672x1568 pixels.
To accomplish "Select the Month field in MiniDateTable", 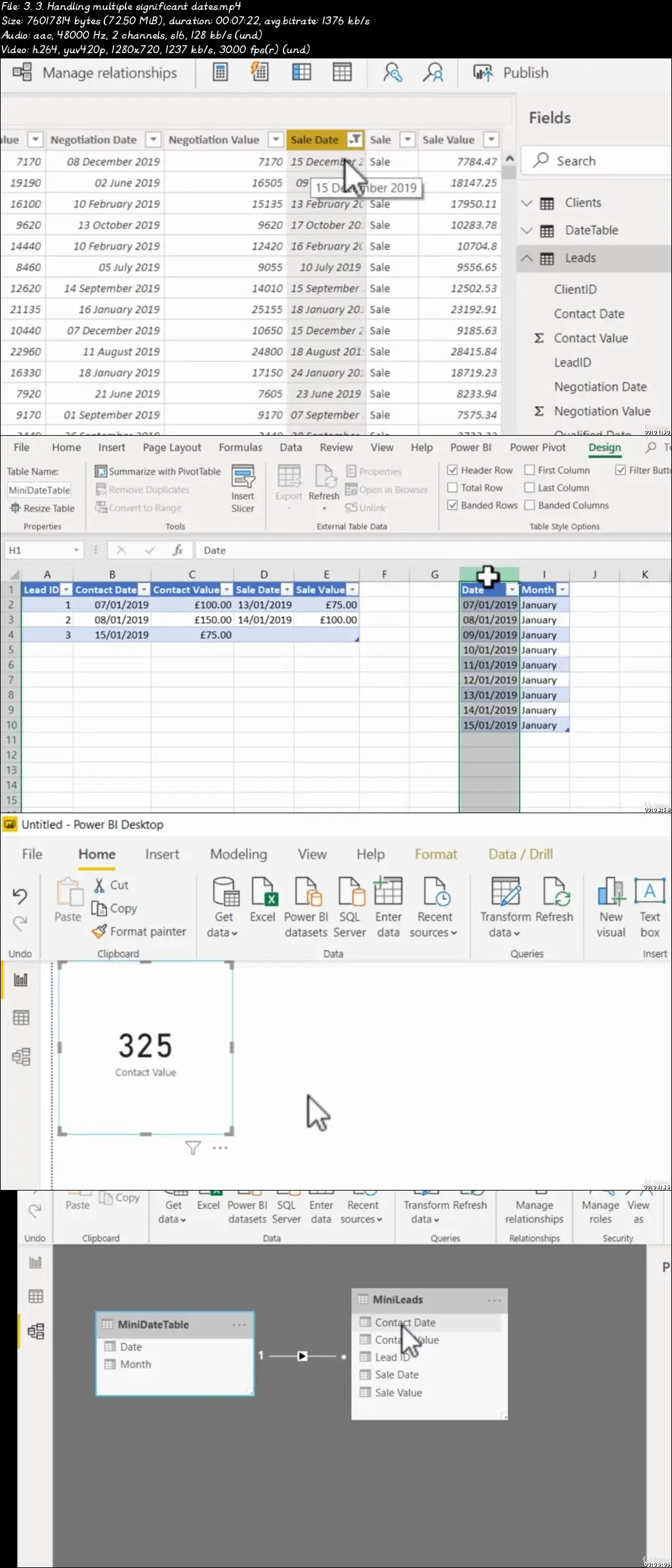I will (x=135, y=1364).
